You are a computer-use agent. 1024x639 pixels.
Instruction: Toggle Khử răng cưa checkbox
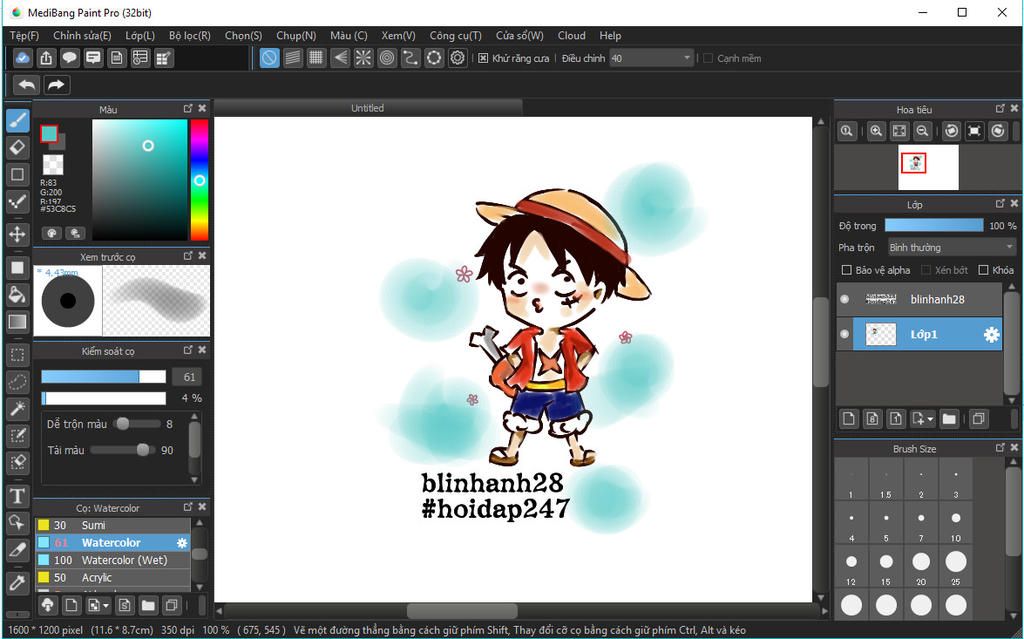click(x=483, y=58)
